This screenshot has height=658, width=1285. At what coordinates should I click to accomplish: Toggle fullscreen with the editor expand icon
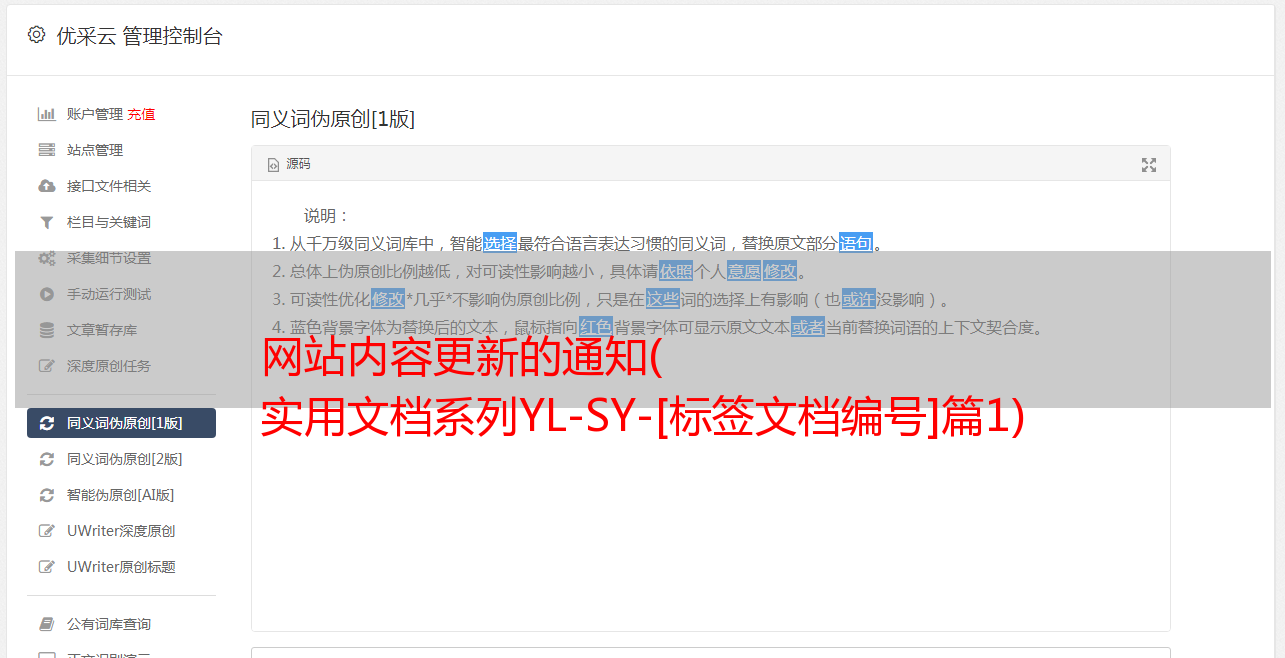pyautogui.click(x=1149, y=165)
